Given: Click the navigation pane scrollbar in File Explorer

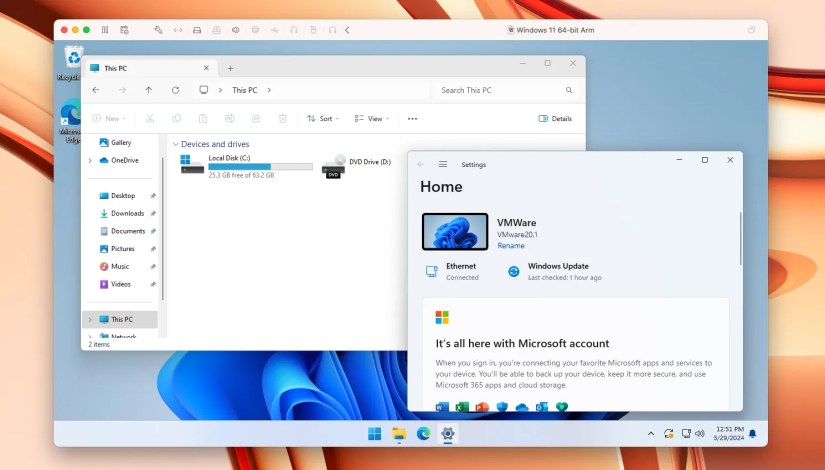Looking at the screenshot, I should pos(163,229).
